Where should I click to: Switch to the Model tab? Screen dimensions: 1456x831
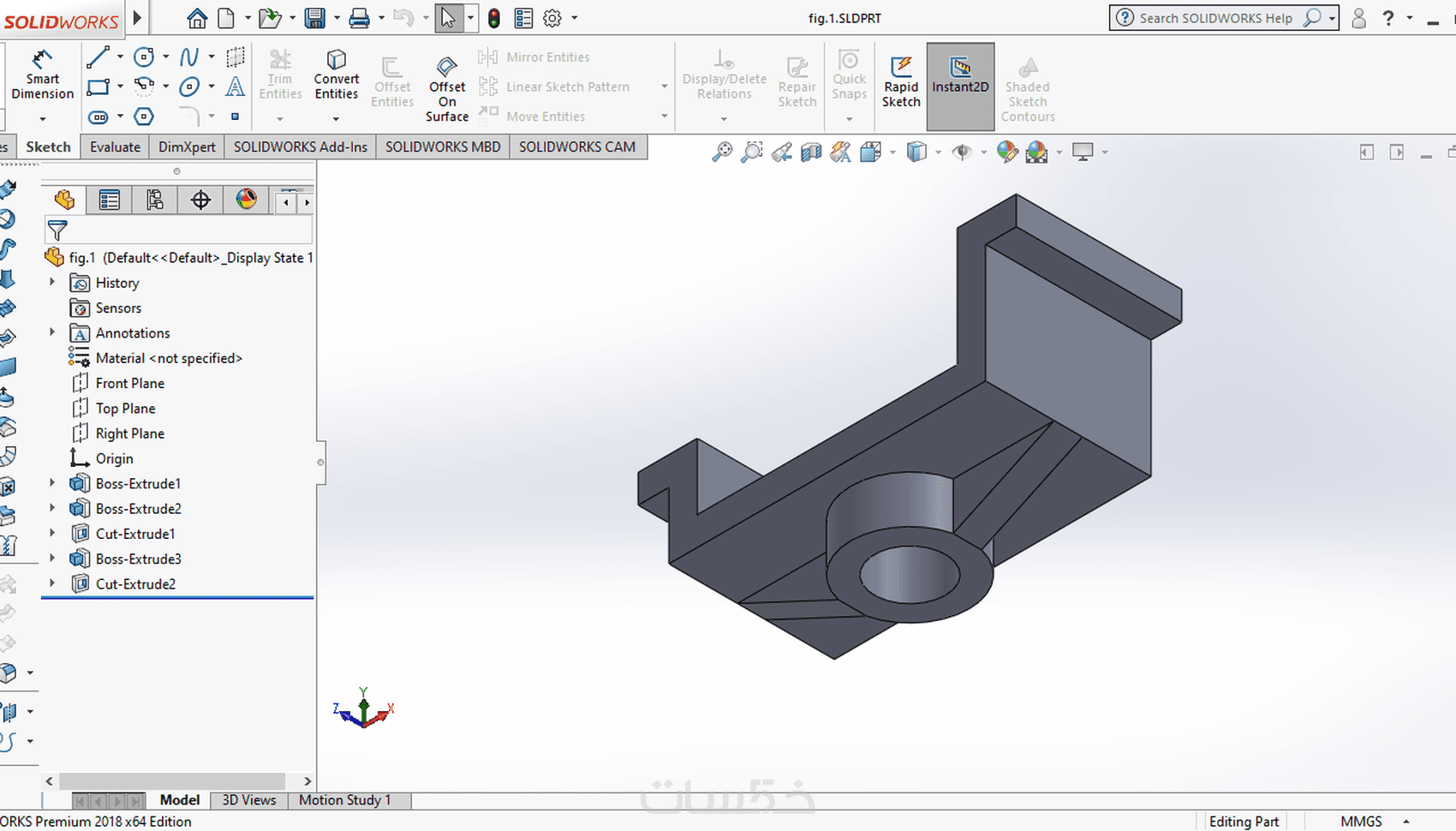coord(180,800)
